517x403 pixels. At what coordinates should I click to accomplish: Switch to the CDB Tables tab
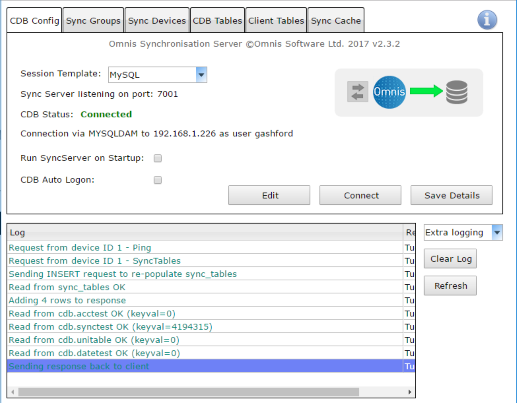(x=217, y=21)
